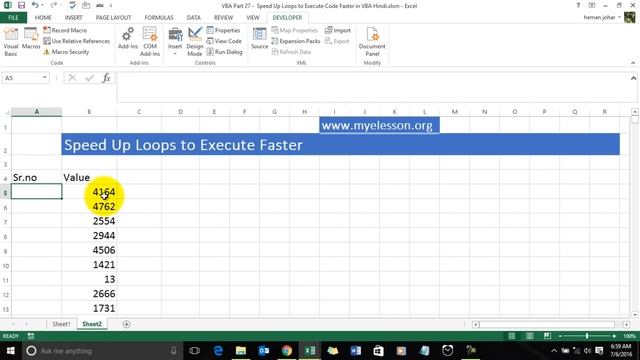Screen dimensions: 640x360
Task: Click into the formula bar
Action: [x=373, y=87]
